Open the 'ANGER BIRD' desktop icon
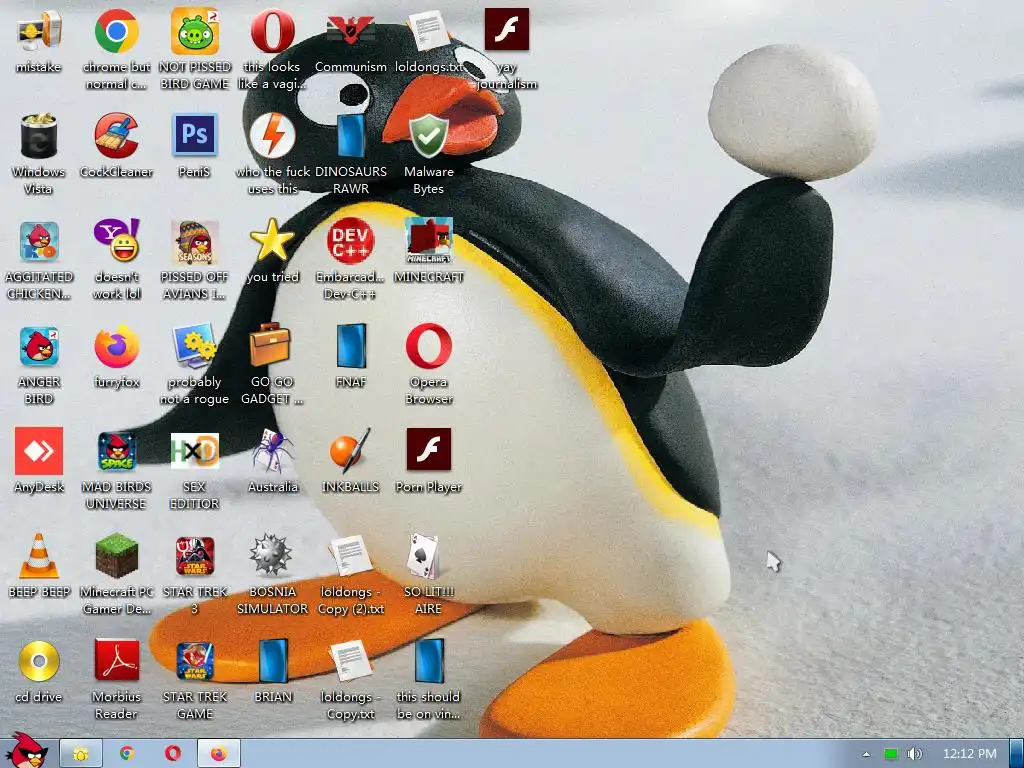The image size is (1024, 768). coord(39,346)
